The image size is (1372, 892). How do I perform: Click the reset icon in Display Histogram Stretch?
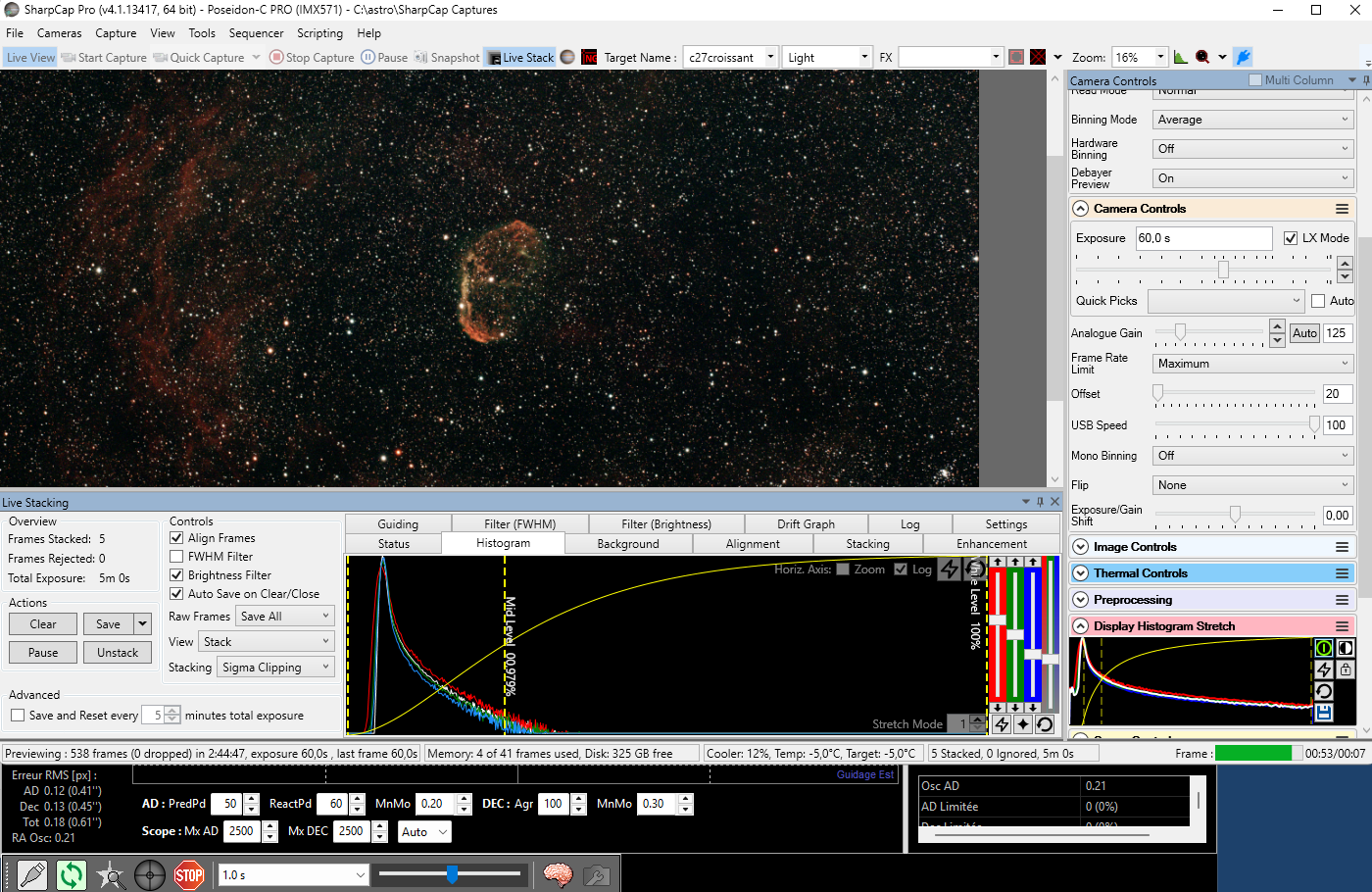click(1324, 691)
